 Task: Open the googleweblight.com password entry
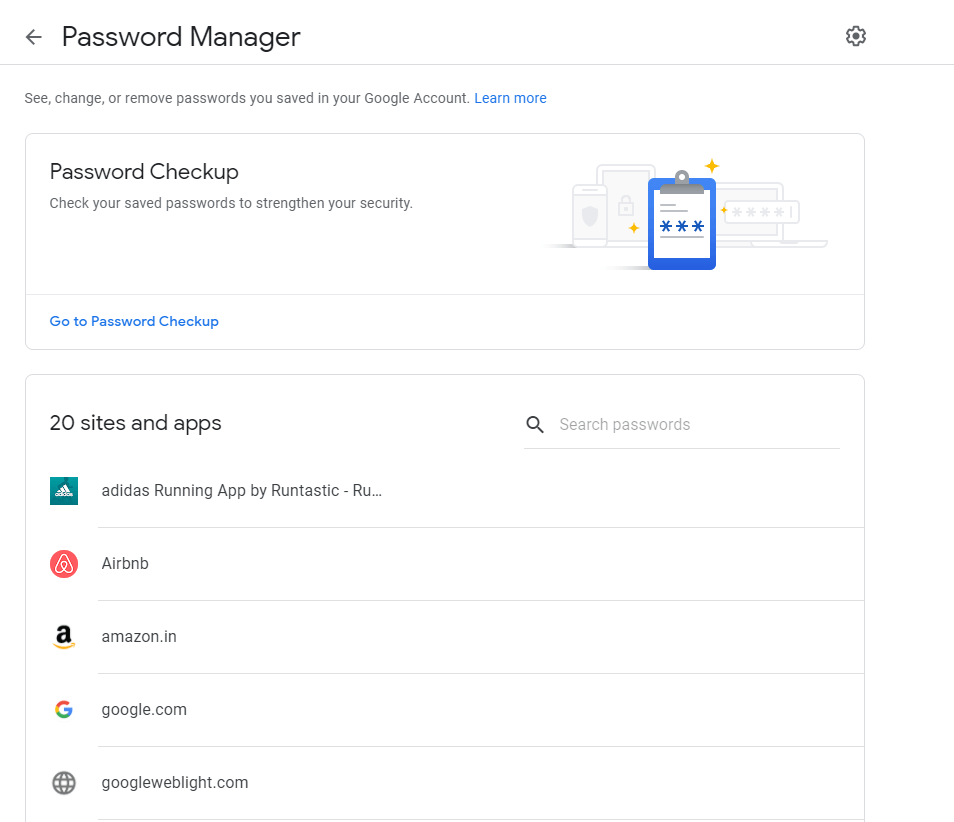pyautogui.click(x=174, y=783)
